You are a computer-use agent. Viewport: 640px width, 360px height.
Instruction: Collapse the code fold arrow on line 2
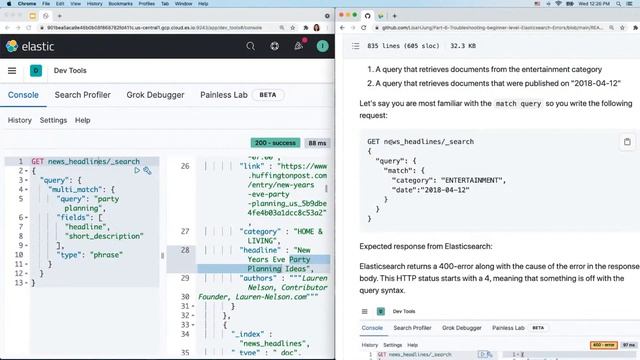point(27,171)
